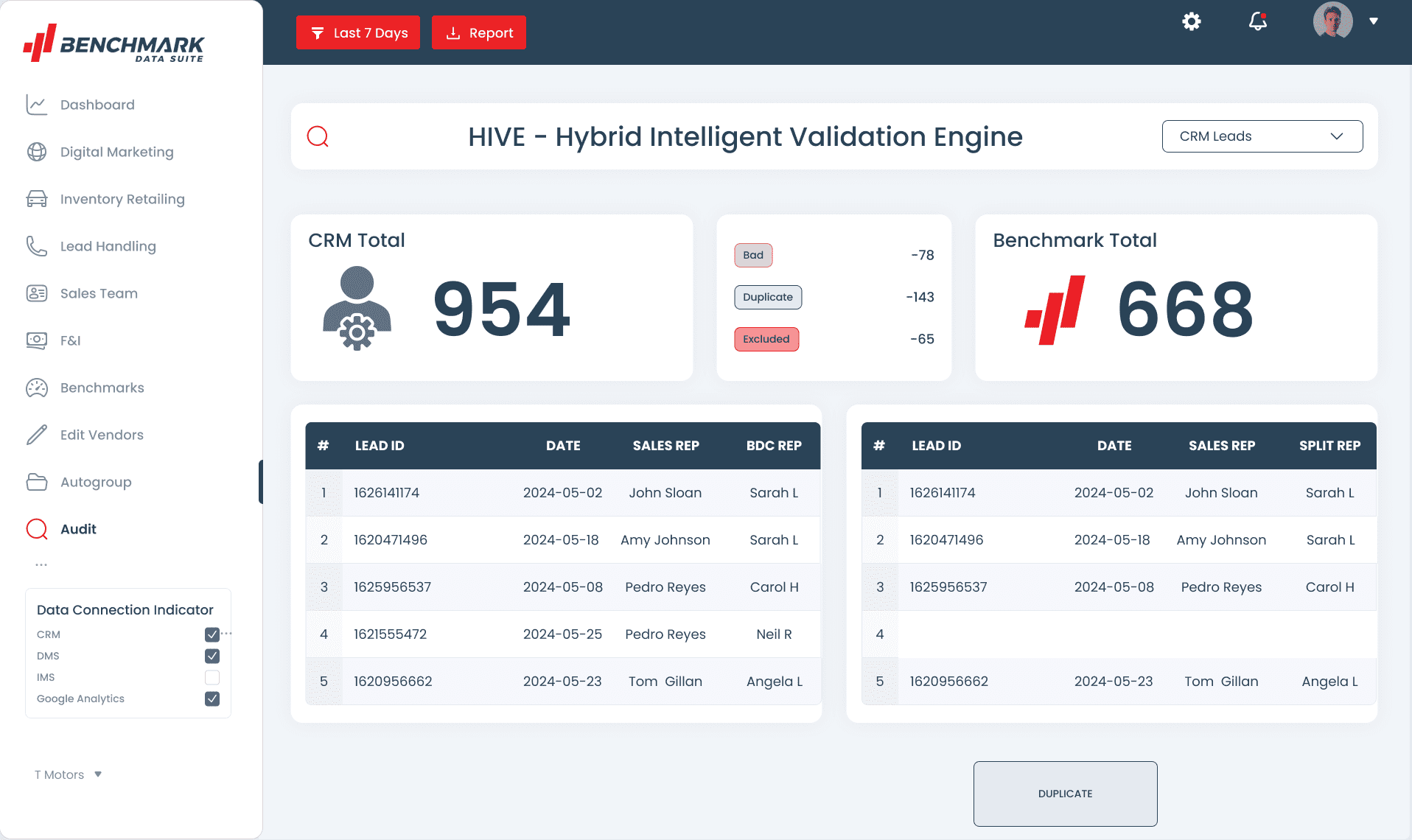Image resolution: width=1412 pixels, height=840 pixels.
Task: Enable the IMS data connection checkbox
Action: coord(212,677)
